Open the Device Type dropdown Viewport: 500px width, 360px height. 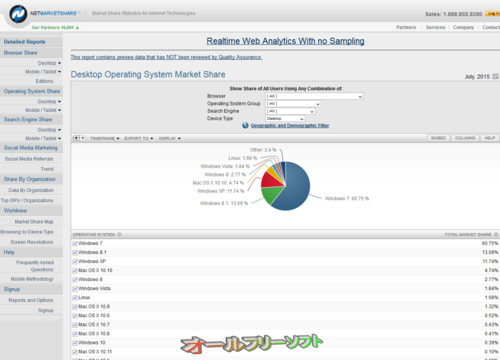pos(285,119)
